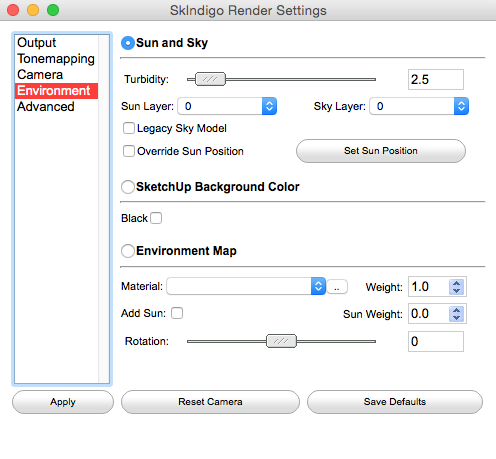Enable the Legacy Sky Model checkbox
This screenshot has width=496, height=459.
(x=129, y=128)
